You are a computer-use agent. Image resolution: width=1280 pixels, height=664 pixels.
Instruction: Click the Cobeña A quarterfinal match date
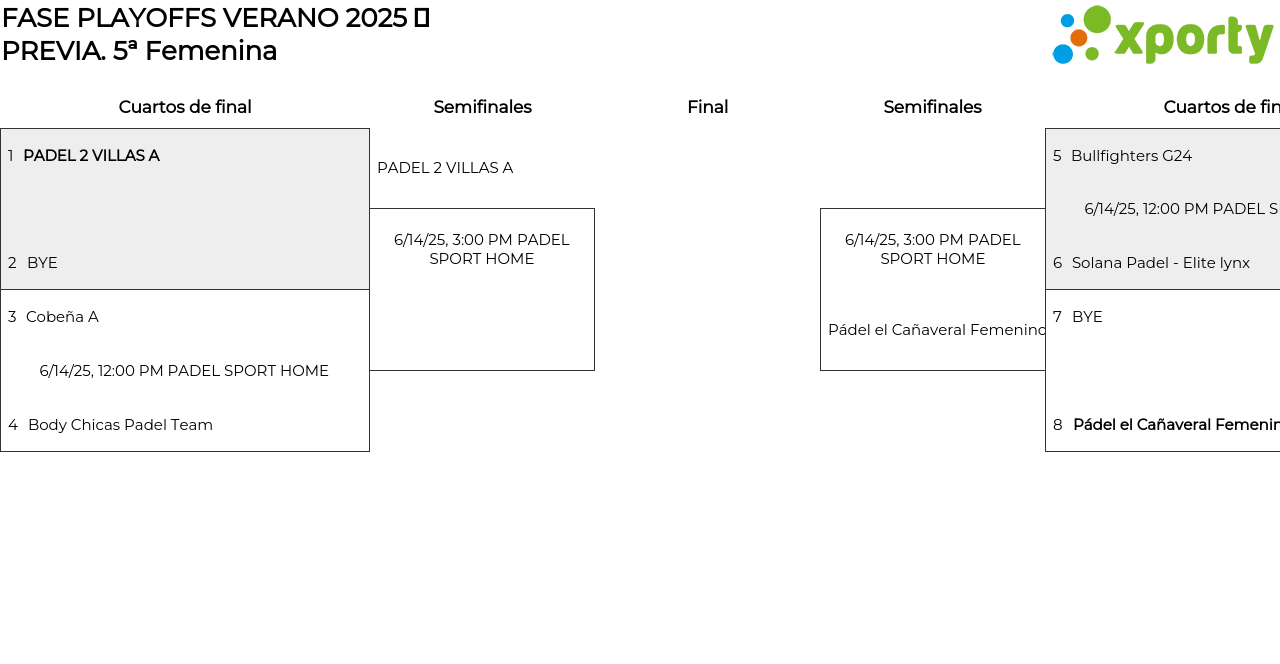pos(184,371)
